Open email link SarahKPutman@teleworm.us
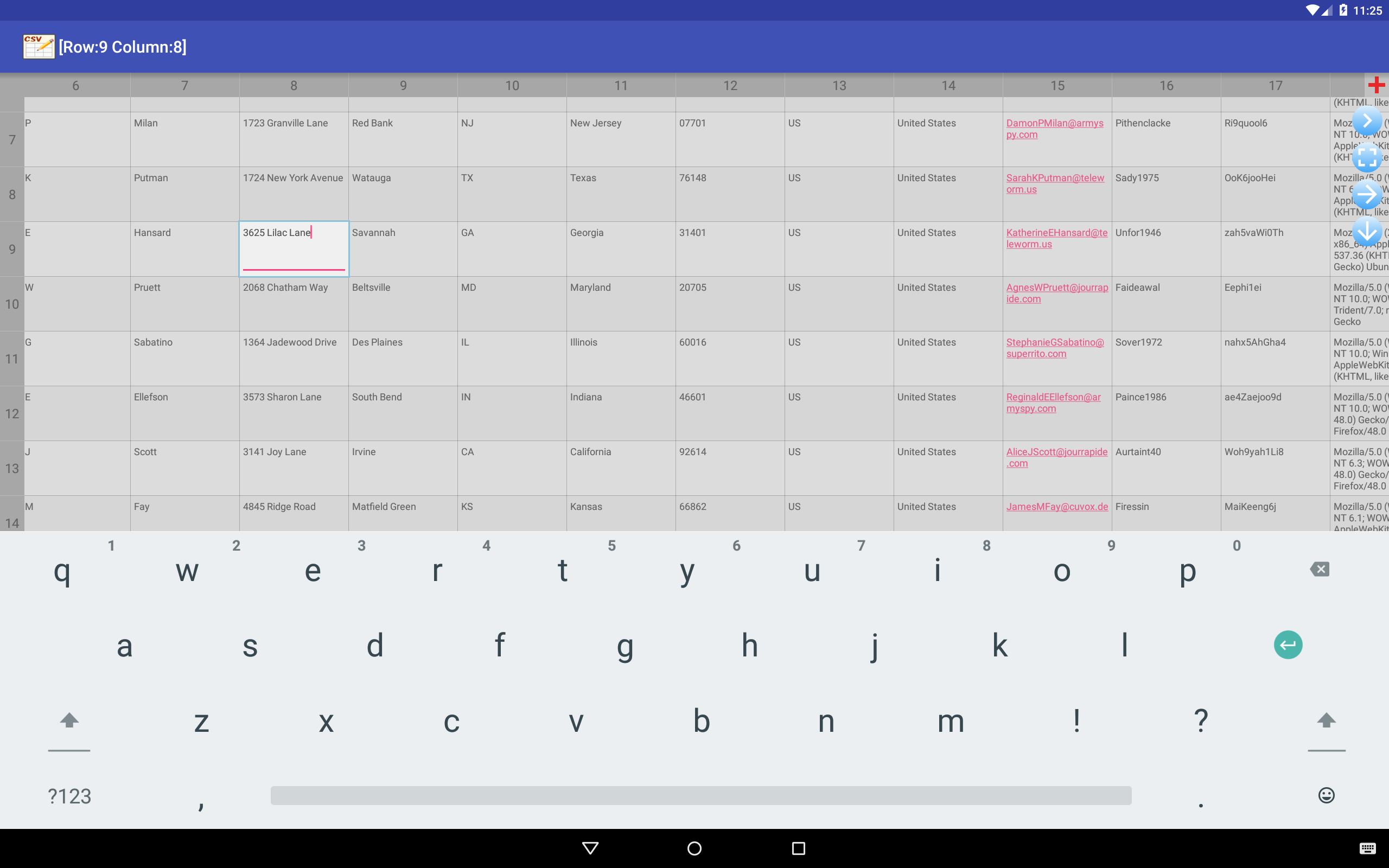The width and height of the screenshot is (1389, 868). (1055, 184)
